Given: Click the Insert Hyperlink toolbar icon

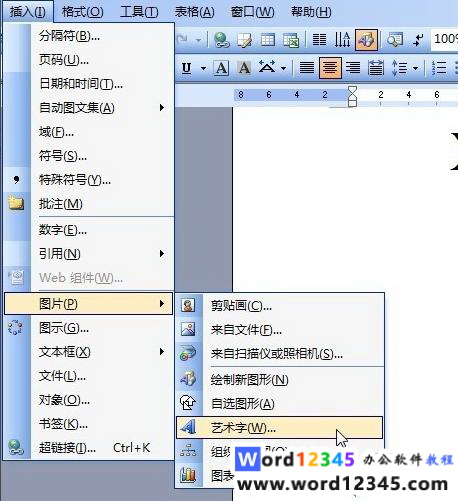Looking at the screenshot, I should coord(221,40).
